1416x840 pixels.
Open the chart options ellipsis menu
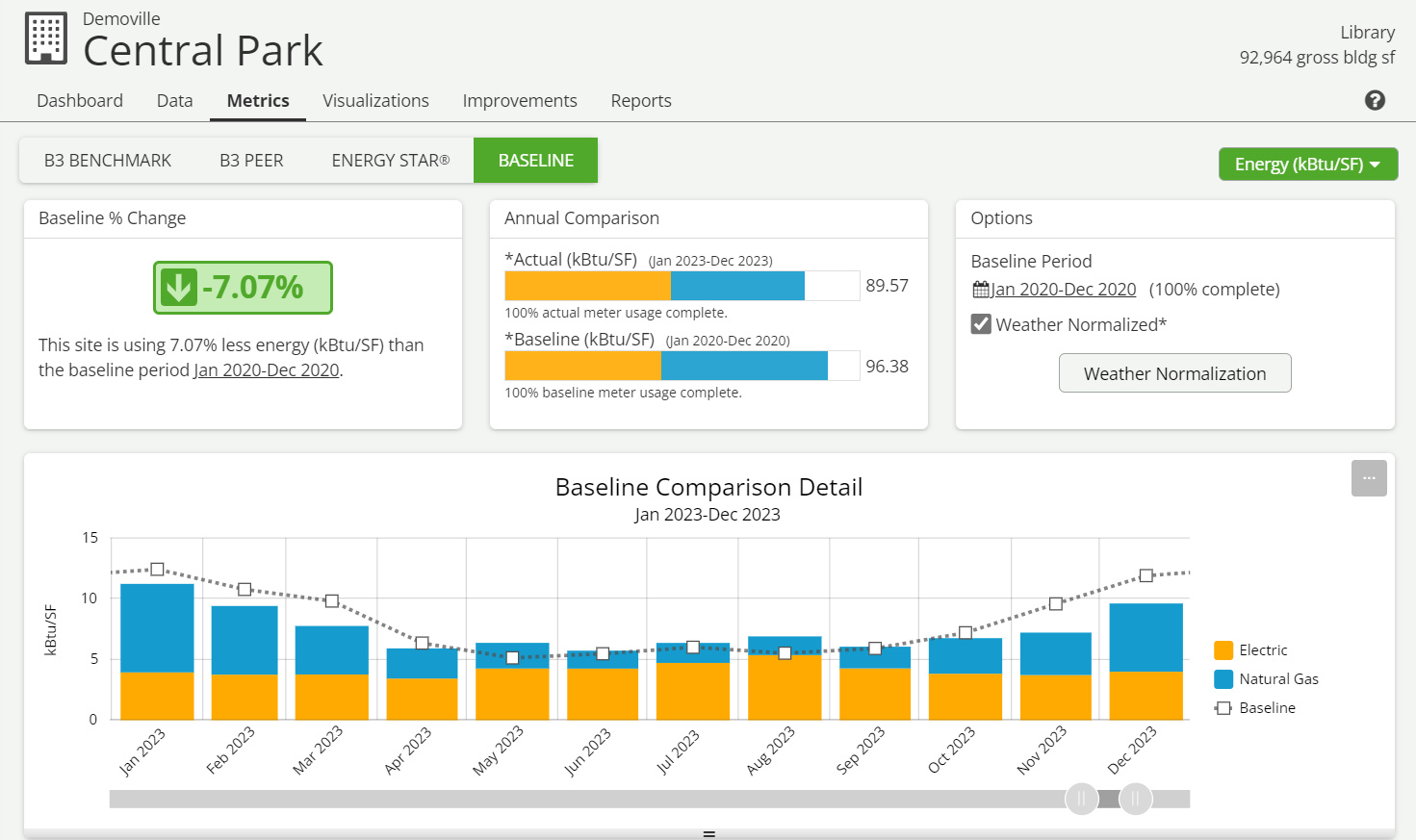1369,478
